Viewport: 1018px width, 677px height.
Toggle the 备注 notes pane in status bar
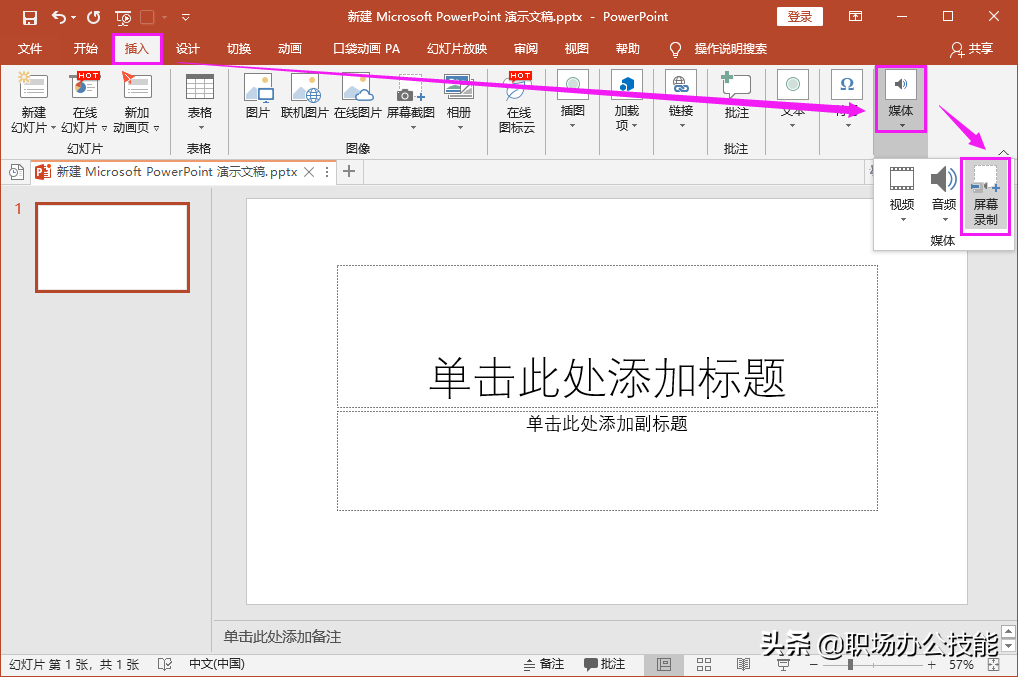coord(543,664)
